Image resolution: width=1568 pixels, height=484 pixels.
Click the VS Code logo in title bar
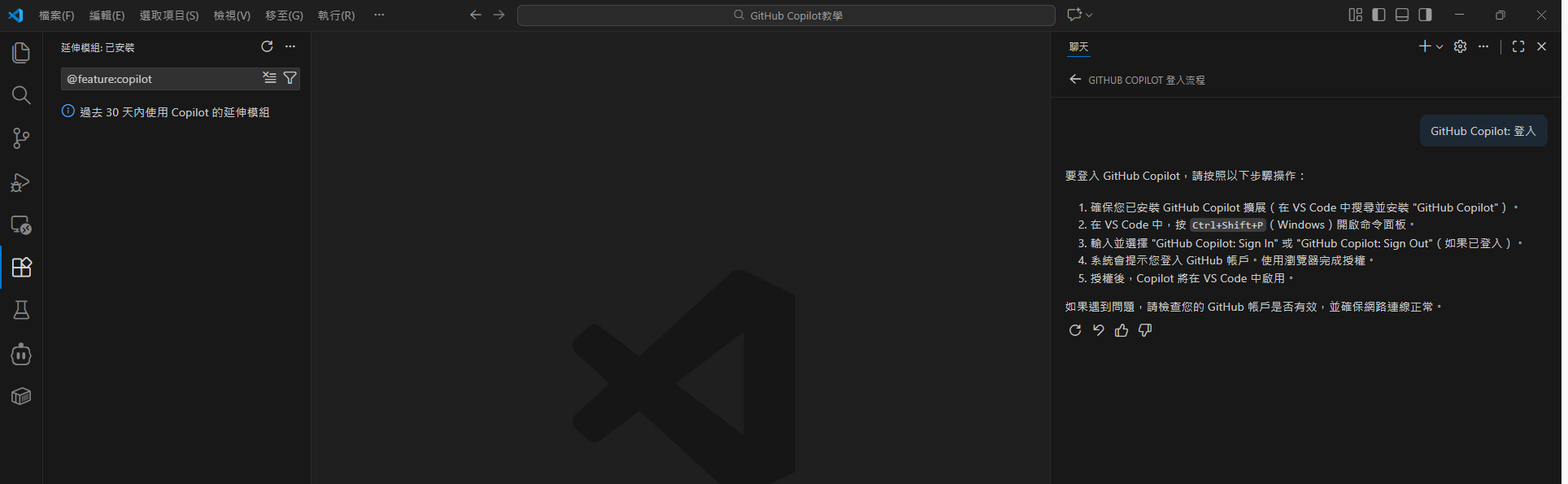click(15, 15)
